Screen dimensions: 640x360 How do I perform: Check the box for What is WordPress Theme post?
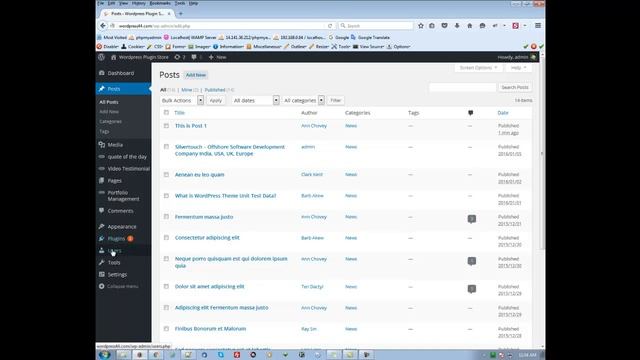click(x=166, y=196)
